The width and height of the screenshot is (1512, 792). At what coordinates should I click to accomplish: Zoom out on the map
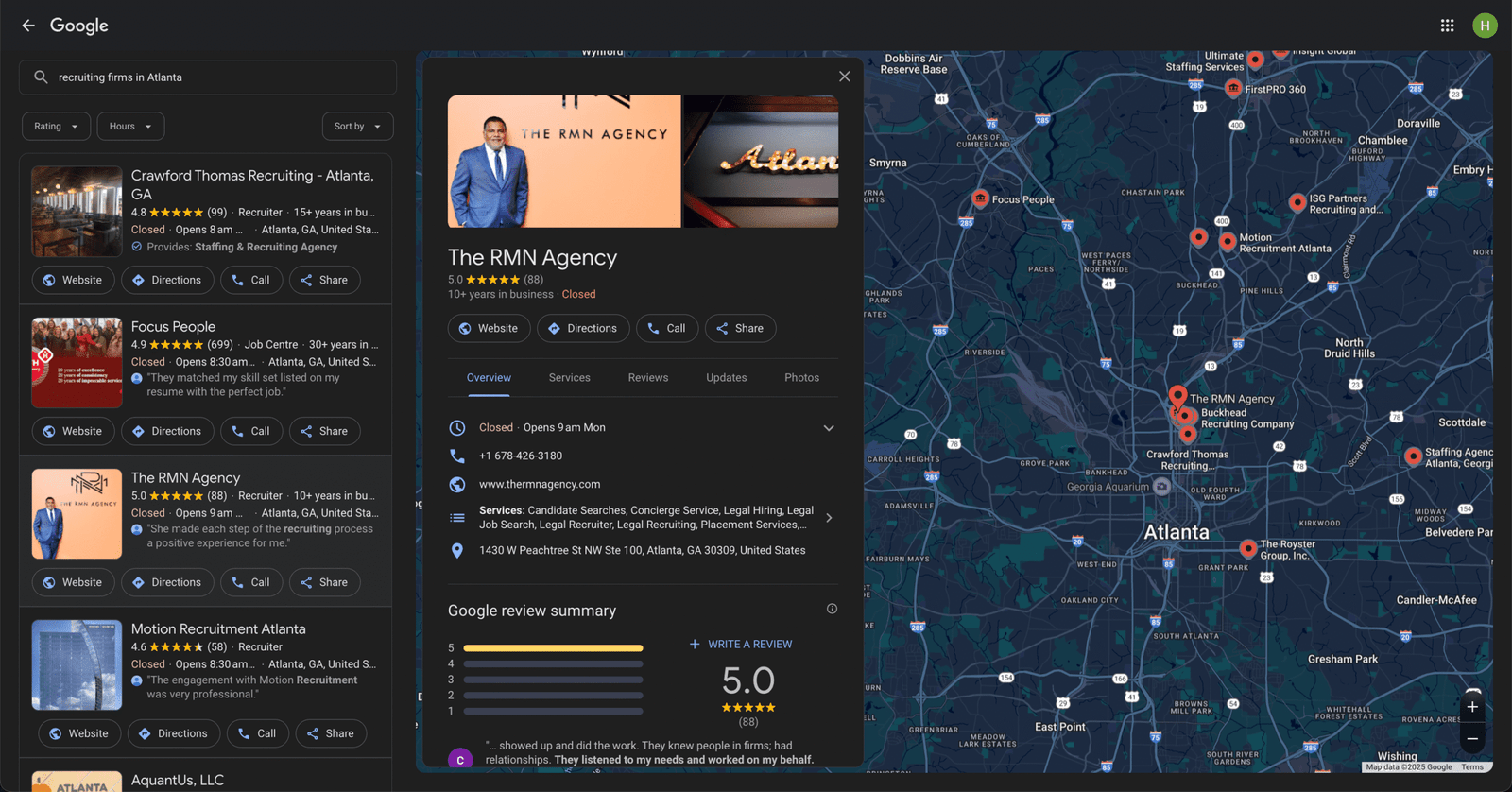[x=1472, y=739]
